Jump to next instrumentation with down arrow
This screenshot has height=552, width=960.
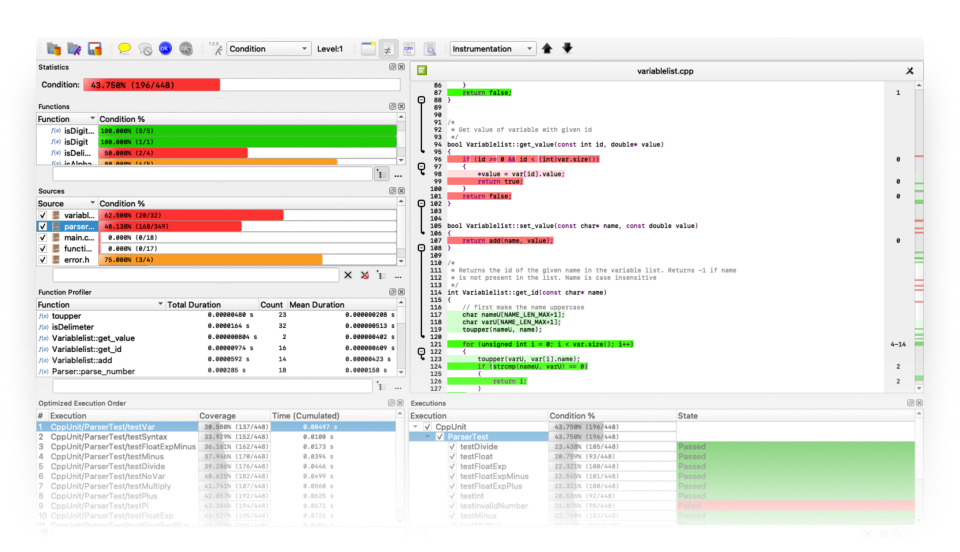pos(567,48)
